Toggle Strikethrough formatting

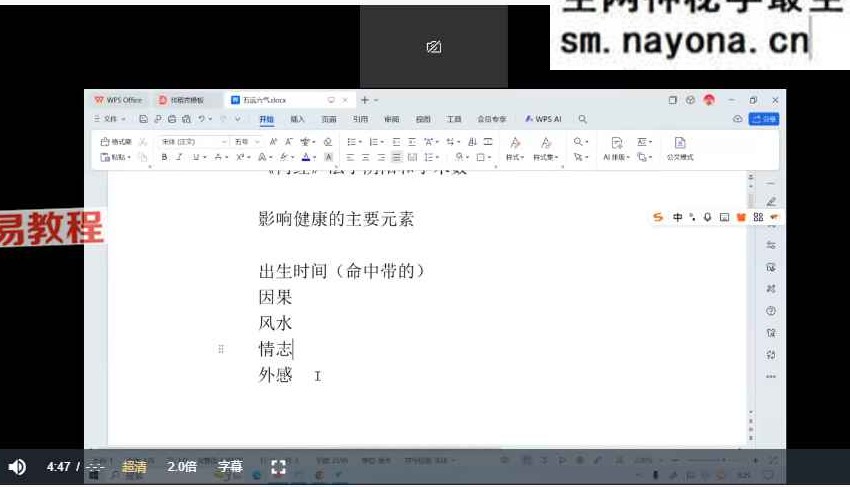pos(218,157)
